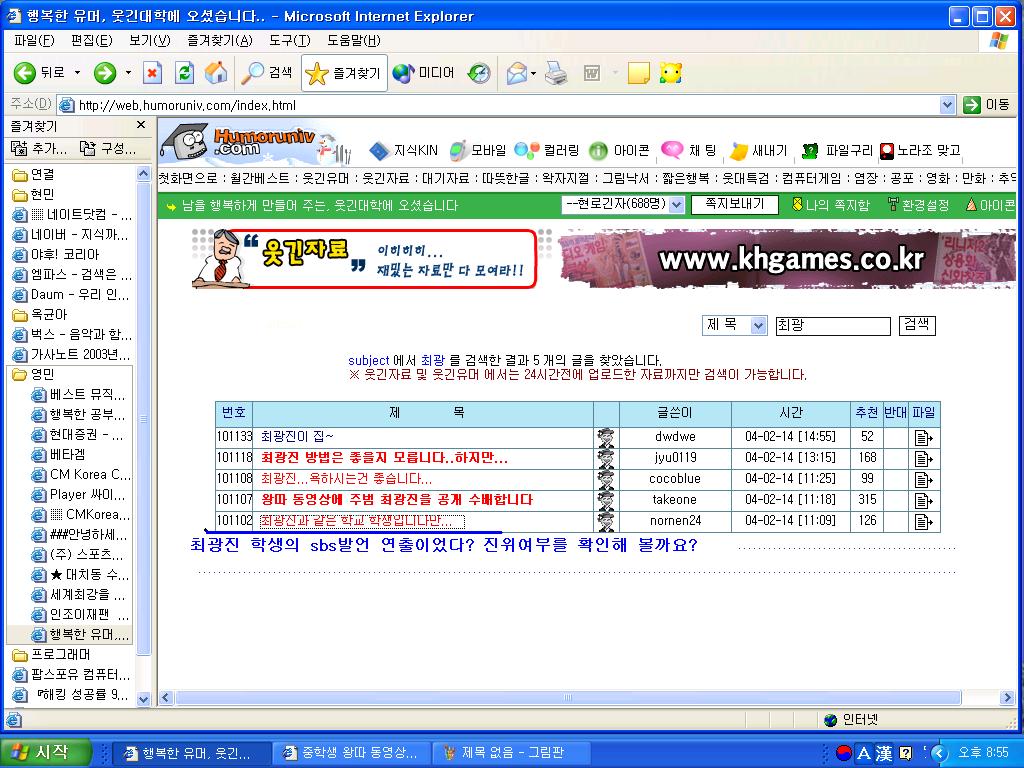Open the 새내기 icon link
Viewport: 1024px width, 768px height.
(760, 151)
